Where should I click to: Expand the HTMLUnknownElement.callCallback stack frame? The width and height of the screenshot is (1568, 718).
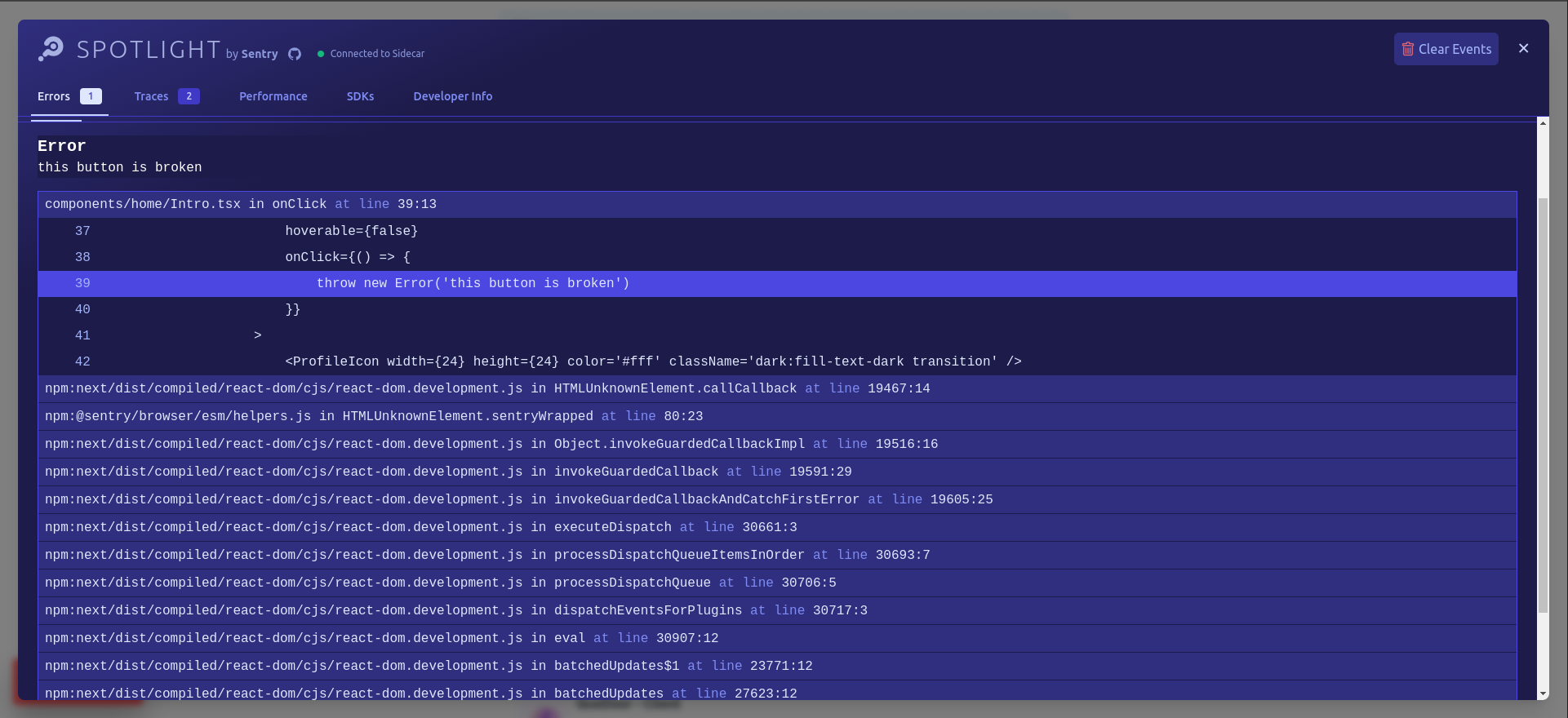tap(777, 388)
